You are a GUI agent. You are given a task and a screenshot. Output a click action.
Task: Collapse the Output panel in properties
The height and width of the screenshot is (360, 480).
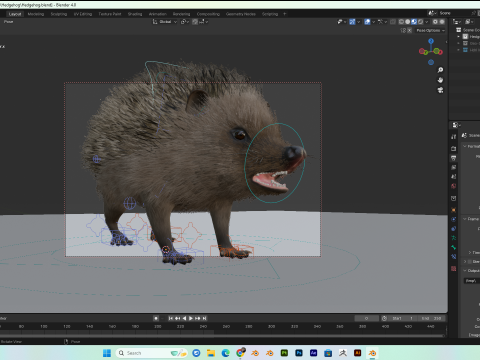click(465, 271)
